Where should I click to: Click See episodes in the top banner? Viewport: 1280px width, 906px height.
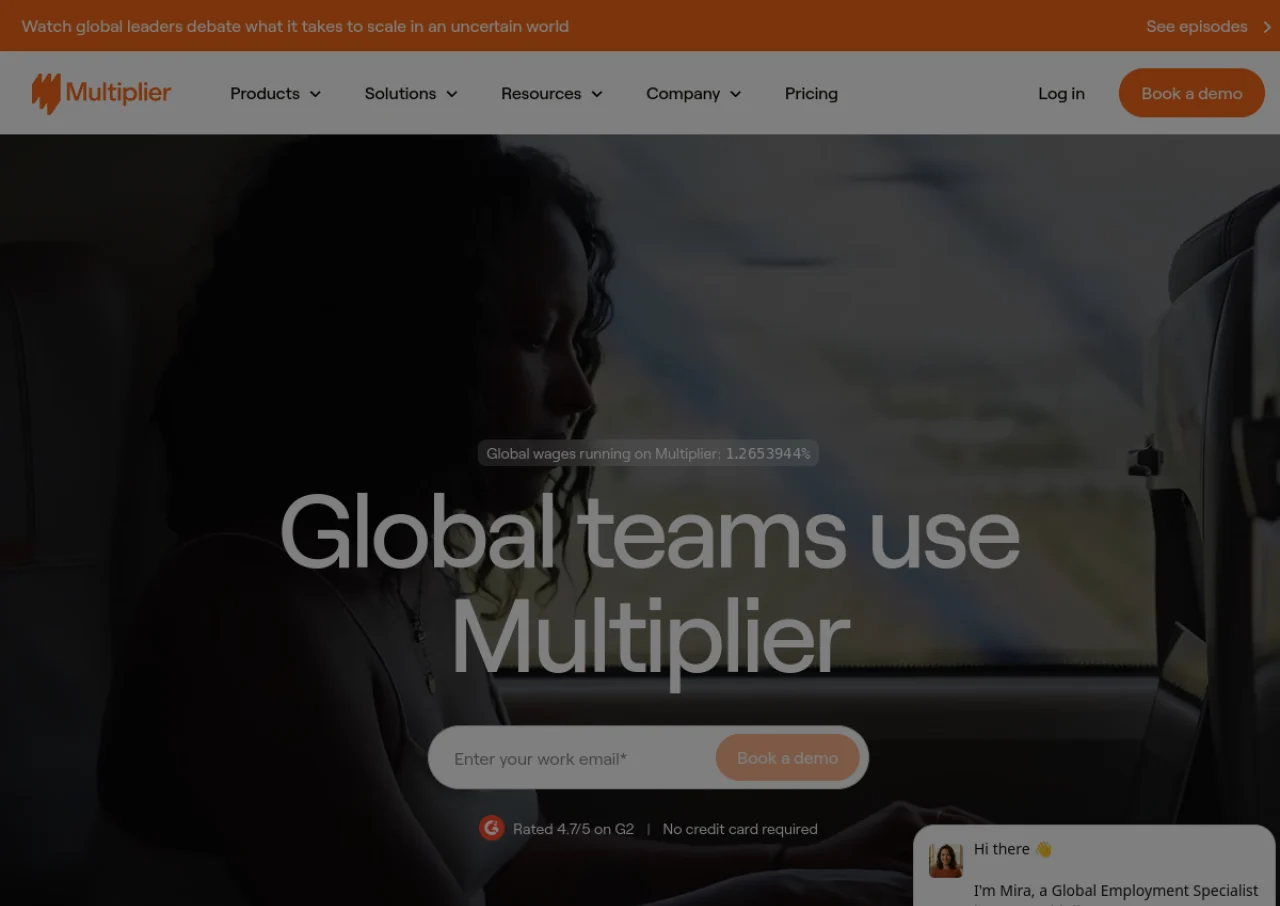point(1197,27)
